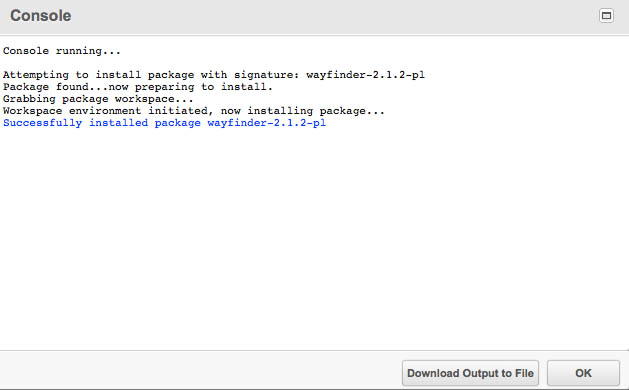Click empty header bar right of Console title

(x=333, y=16)
